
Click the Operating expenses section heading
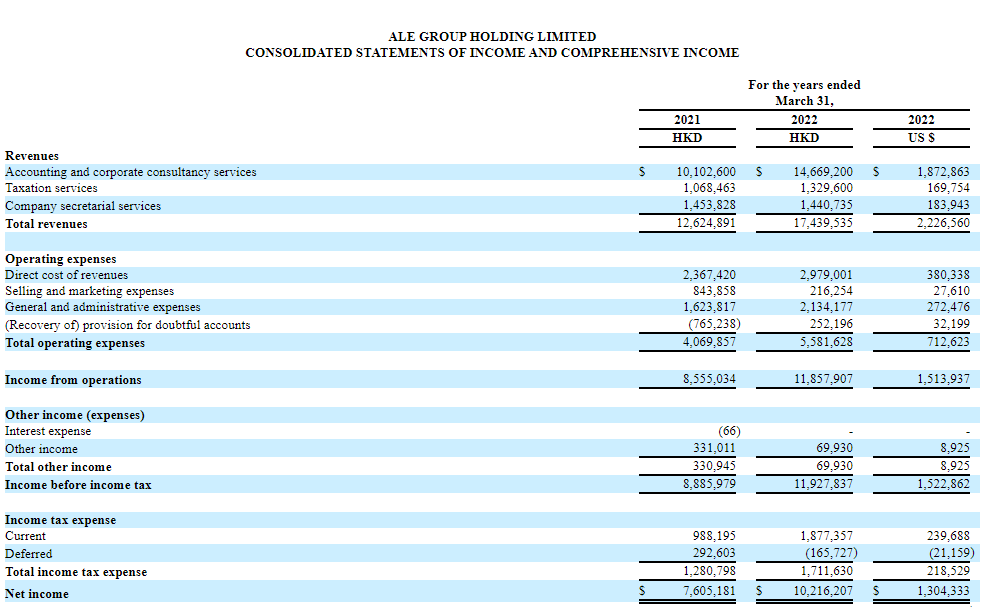point(61,259)
